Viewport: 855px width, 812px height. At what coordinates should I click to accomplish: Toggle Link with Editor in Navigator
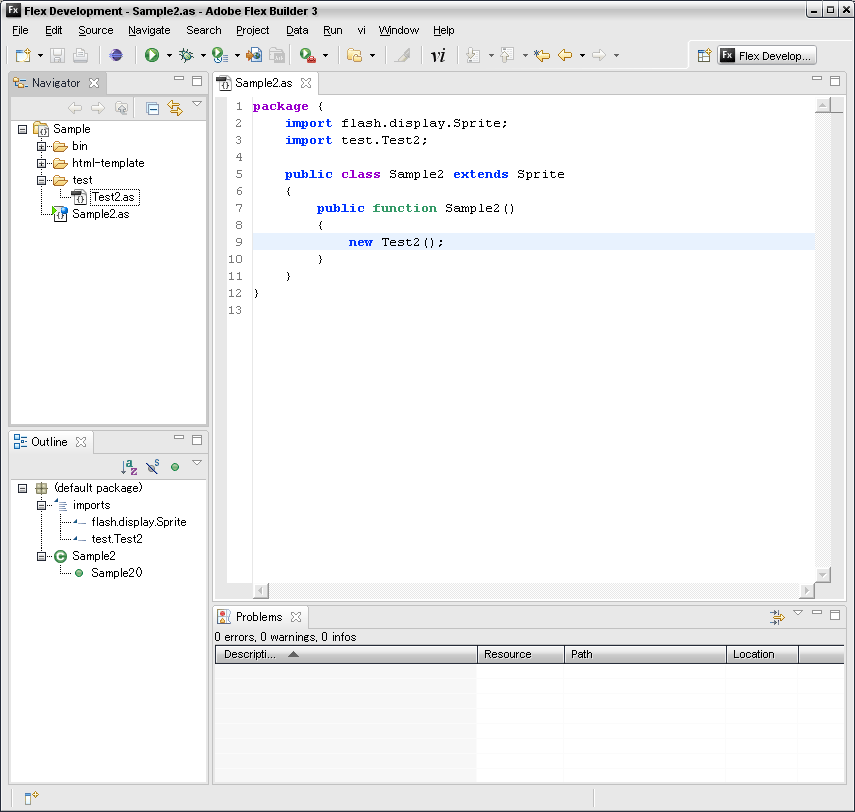click(175, 108)
